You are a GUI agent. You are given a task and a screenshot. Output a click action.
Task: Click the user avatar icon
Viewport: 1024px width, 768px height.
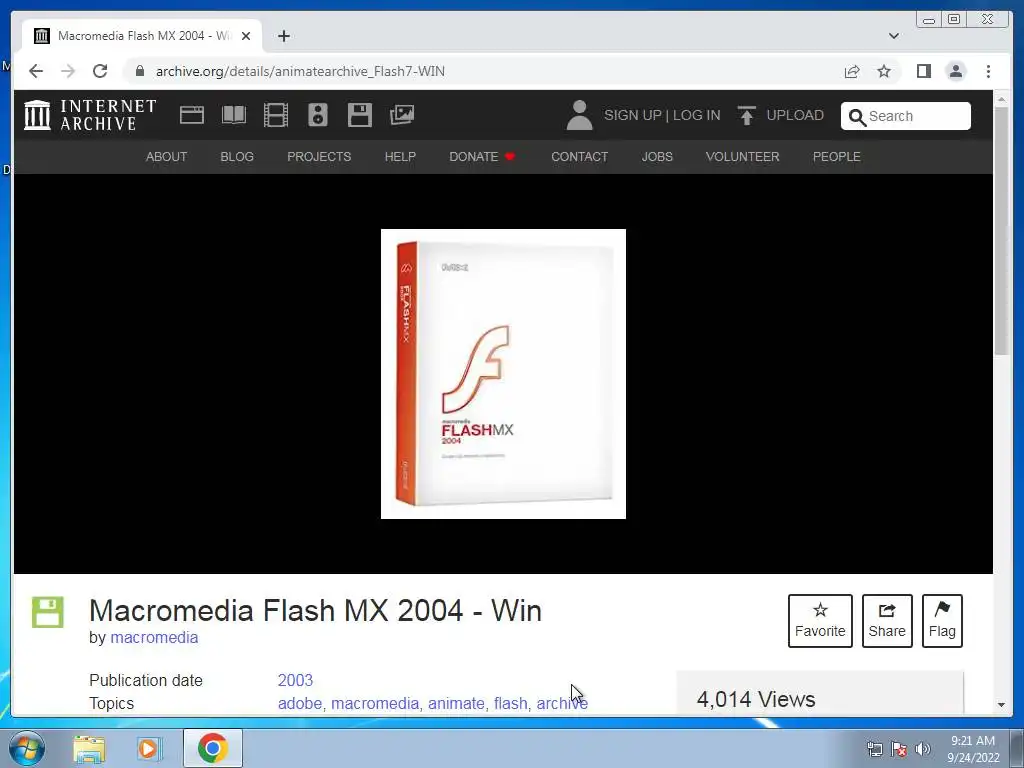579,115
